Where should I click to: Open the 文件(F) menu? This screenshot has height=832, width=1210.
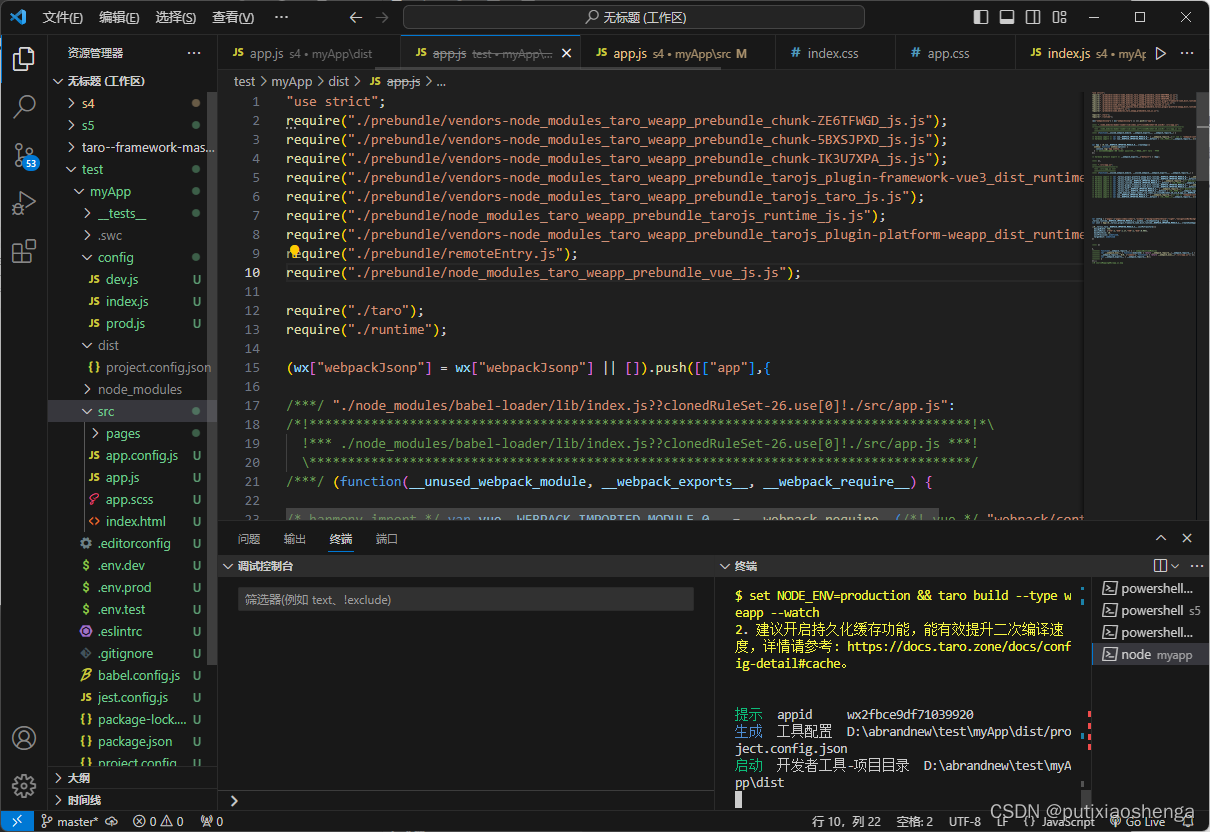(x=63, y=18)
